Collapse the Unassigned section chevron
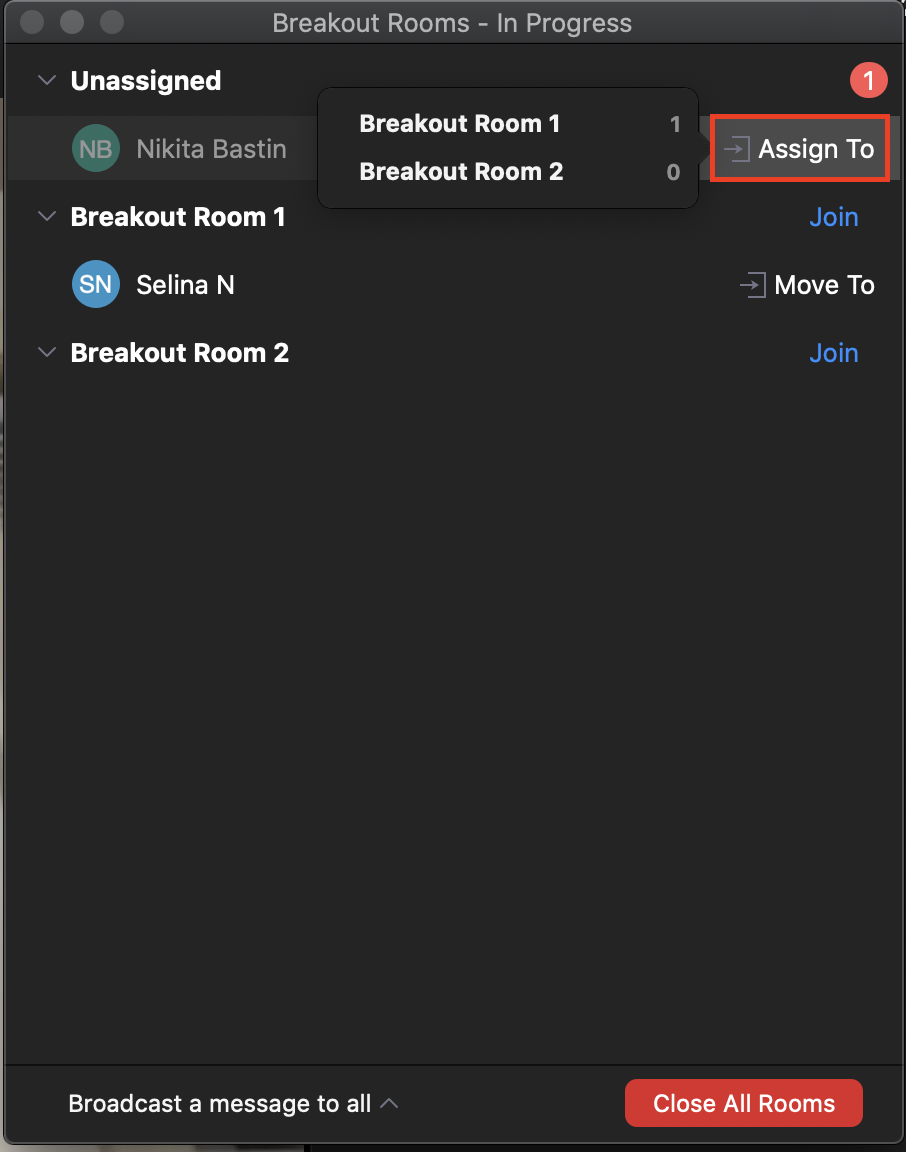This screenshot has height=1152, width=906. (47, 80)
